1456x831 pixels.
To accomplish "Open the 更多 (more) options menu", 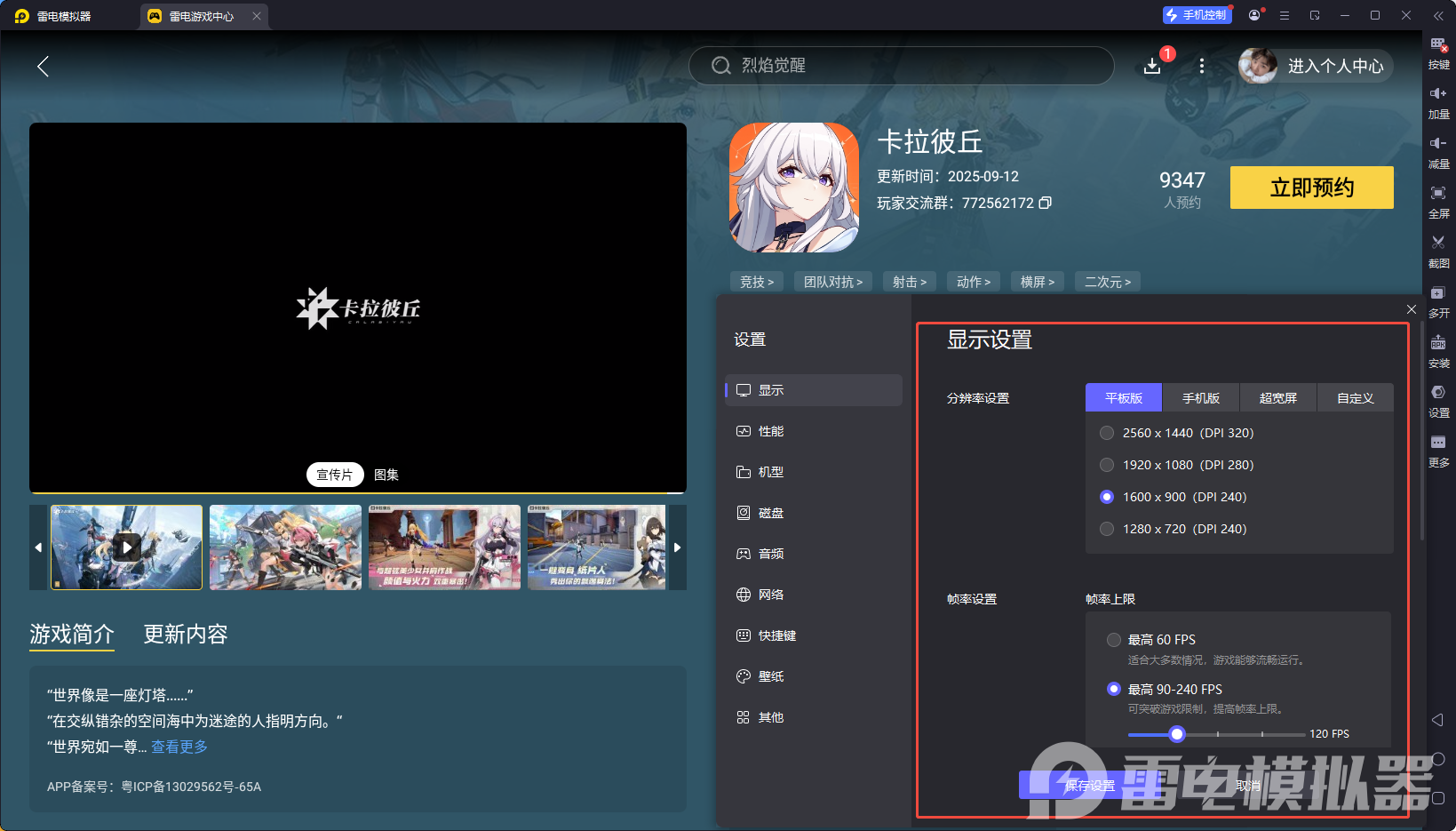I will [x=1439, y=449].
